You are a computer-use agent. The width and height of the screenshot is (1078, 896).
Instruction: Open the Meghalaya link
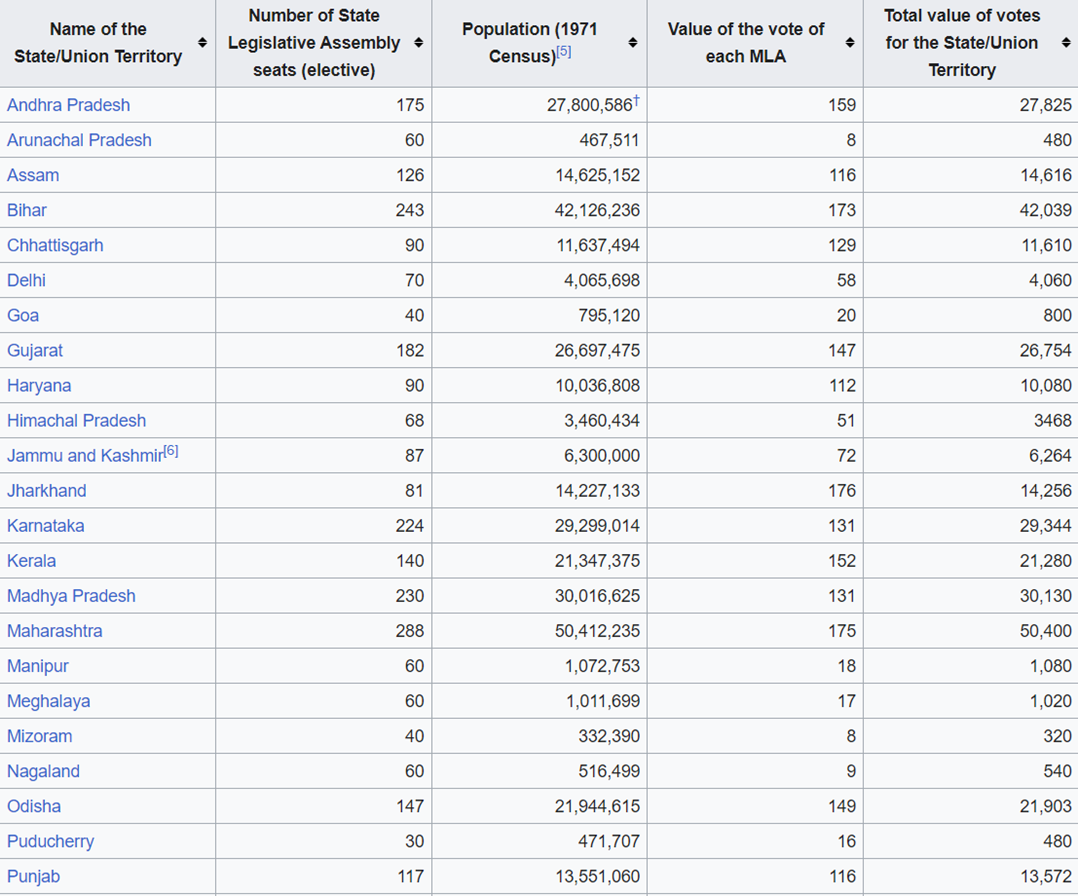coord(48,701)
